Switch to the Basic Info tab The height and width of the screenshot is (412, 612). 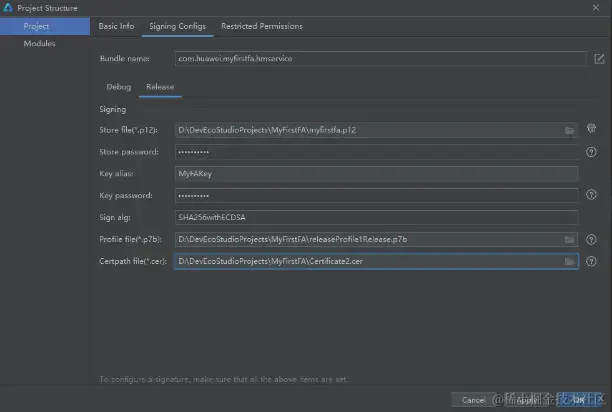click(x=116, y=26)
